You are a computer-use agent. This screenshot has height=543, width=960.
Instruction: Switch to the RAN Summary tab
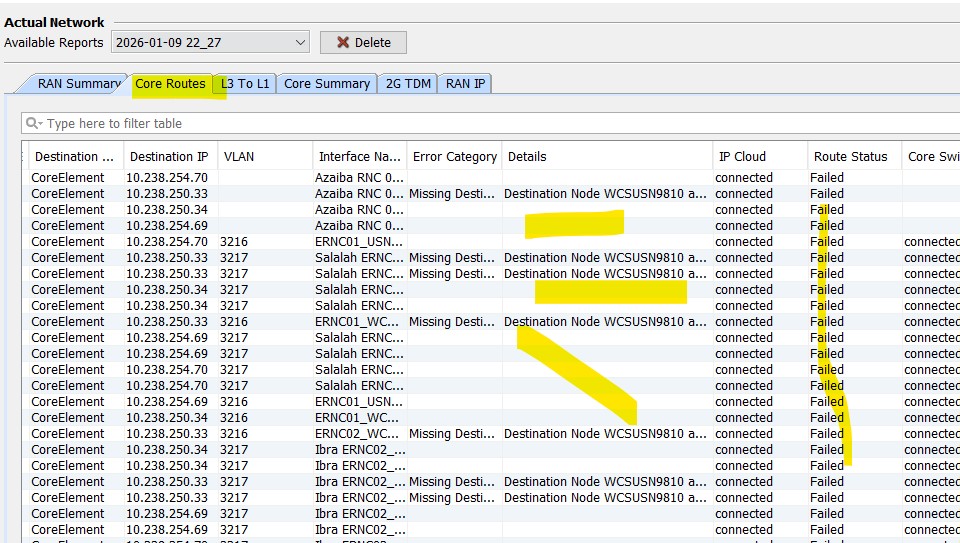(x=78, y=84)
